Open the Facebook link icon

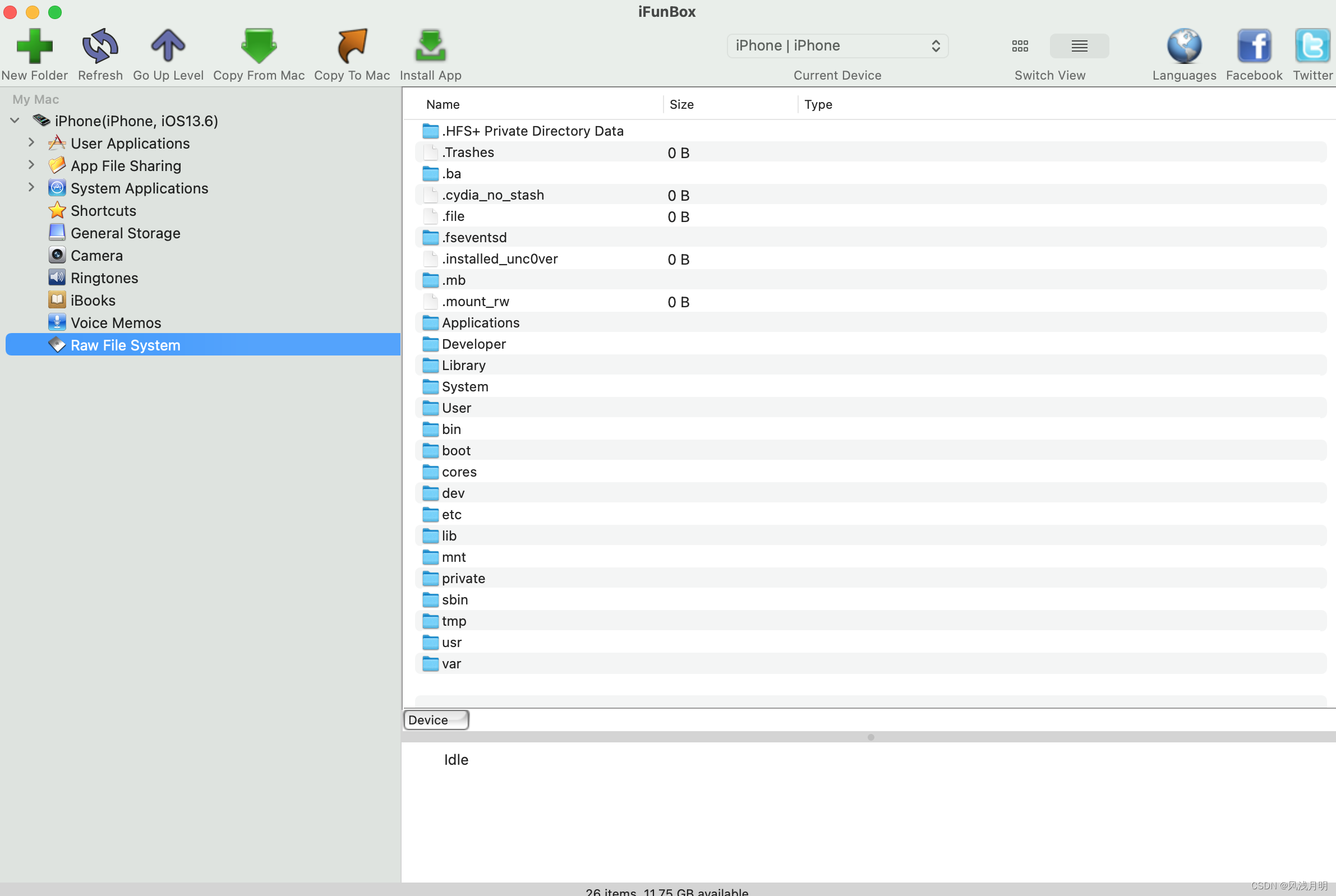click(x=1254, y=46)
